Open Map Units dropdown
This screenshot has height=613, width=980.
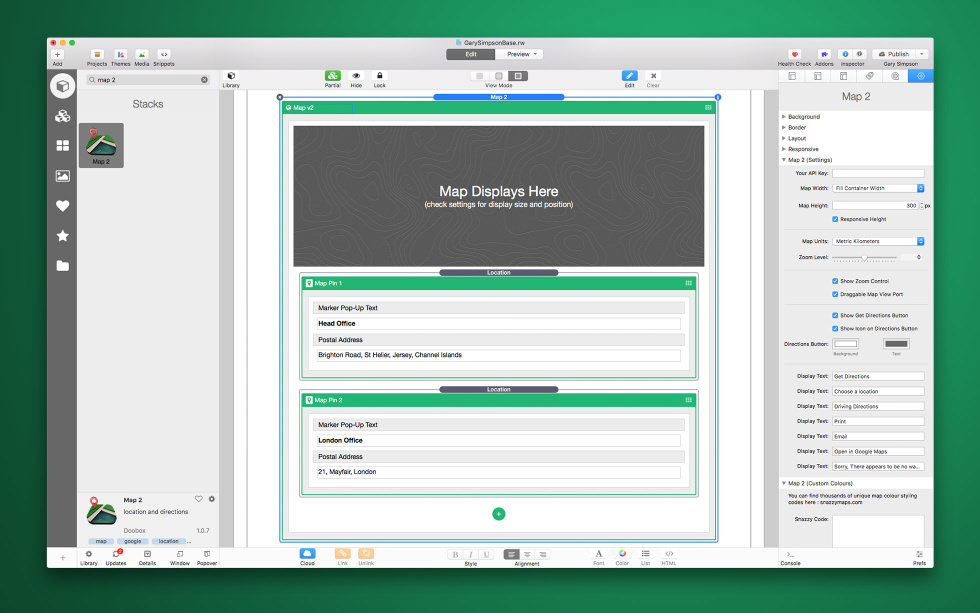878,241
